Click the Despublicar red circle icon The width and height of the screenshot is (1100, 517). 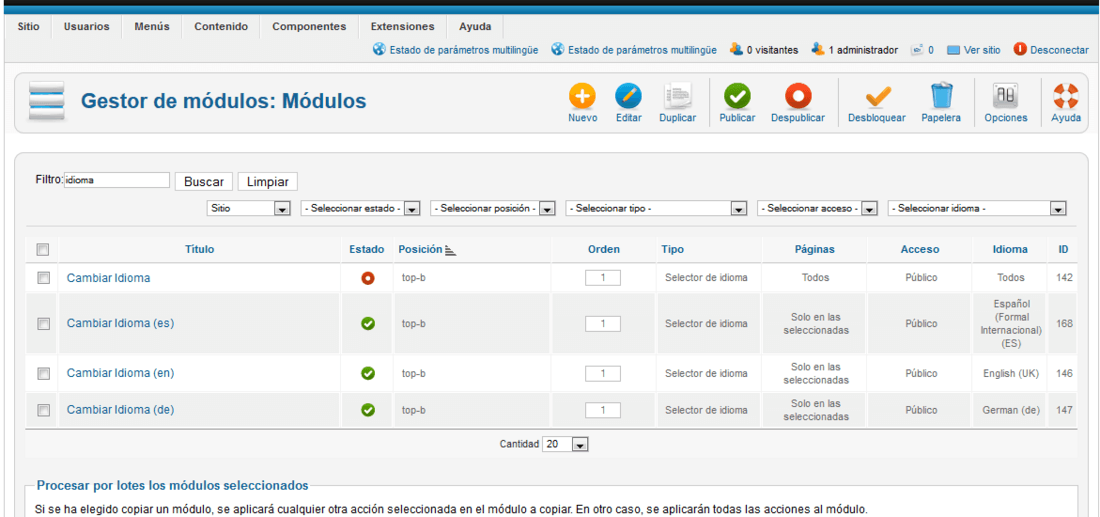coord(798,95)
